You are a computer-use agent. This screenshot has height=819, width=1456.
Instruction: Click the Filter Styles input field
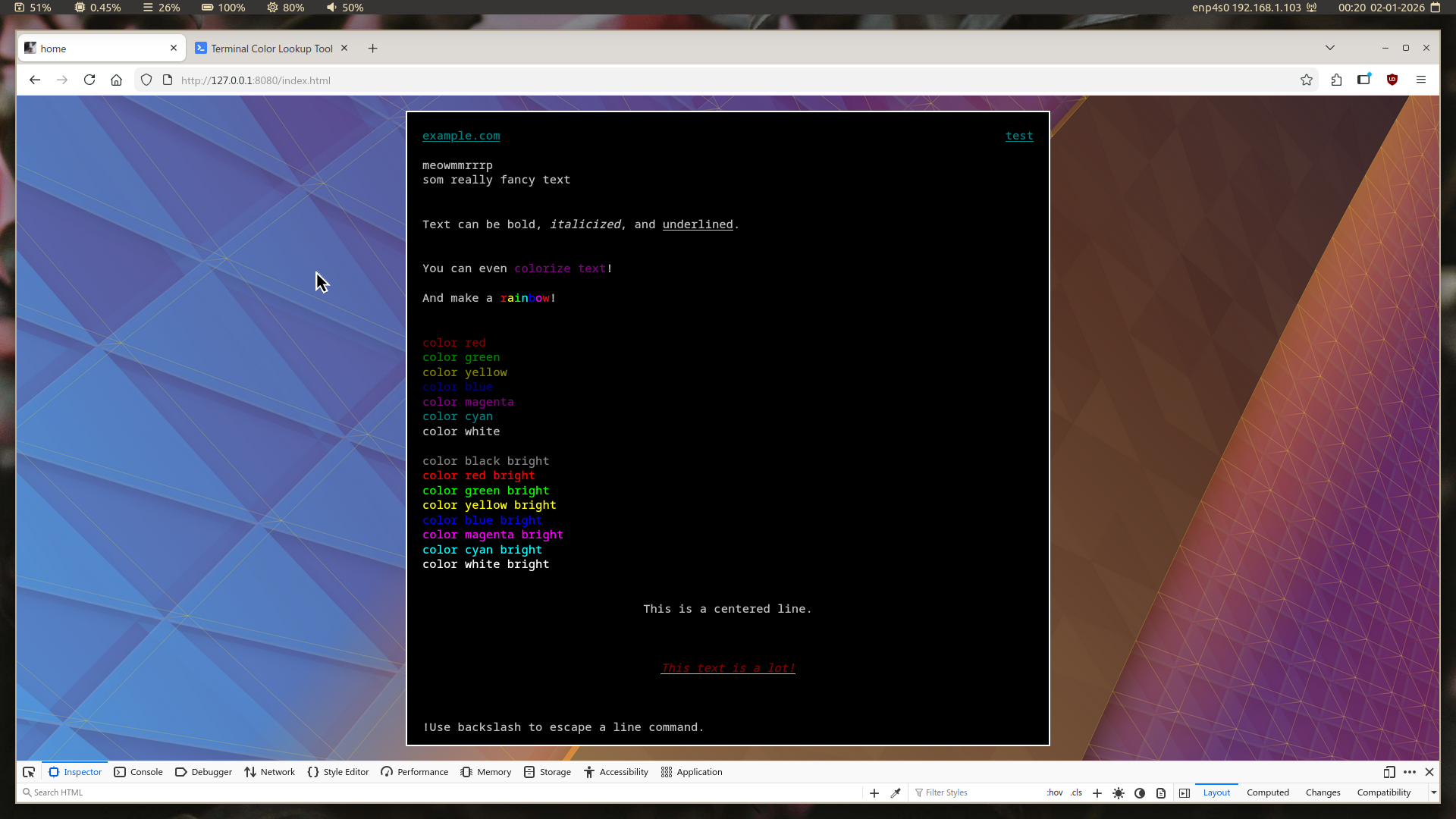978,793
